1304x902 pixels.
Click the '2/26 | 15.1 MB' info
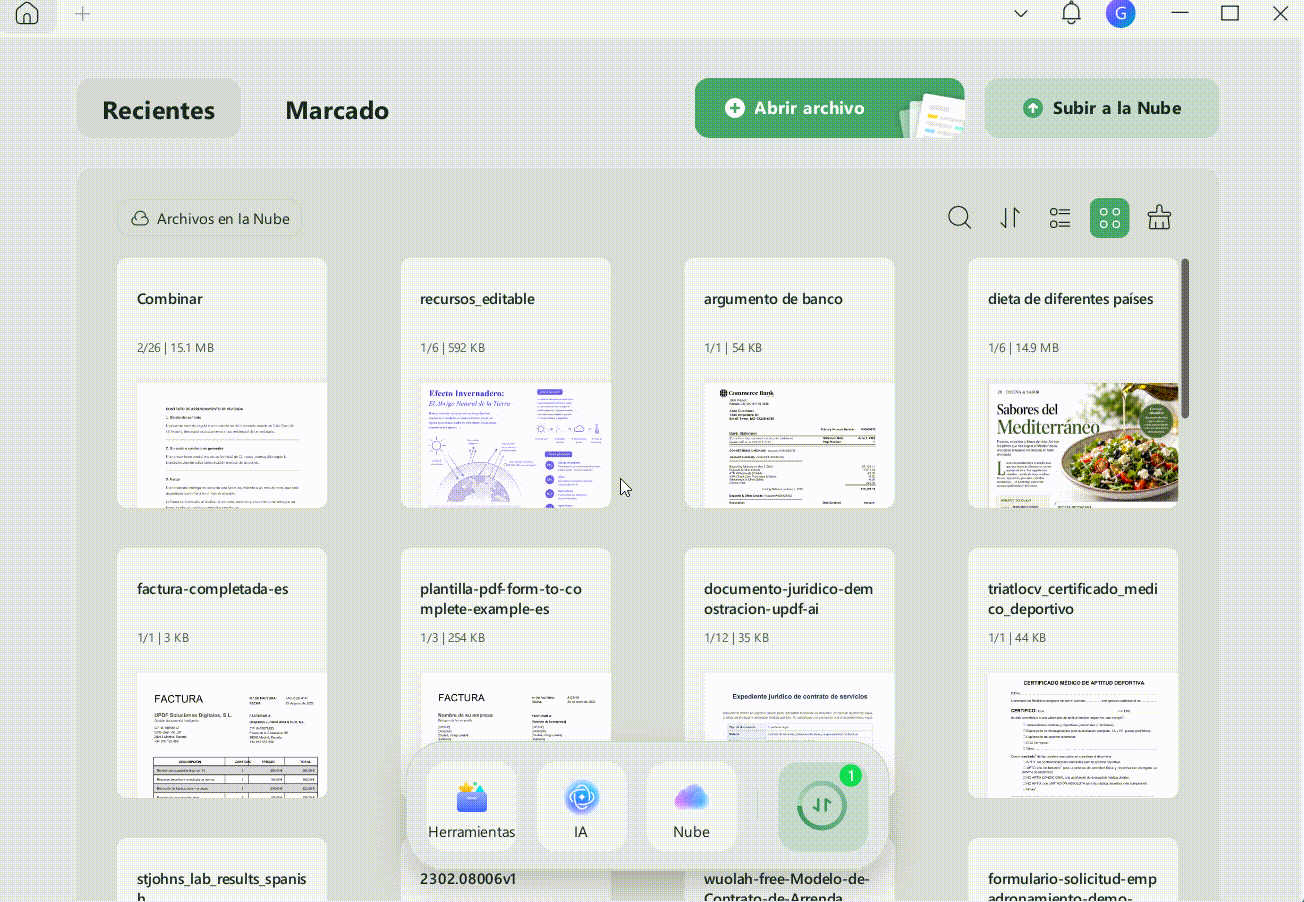(175, 348)
